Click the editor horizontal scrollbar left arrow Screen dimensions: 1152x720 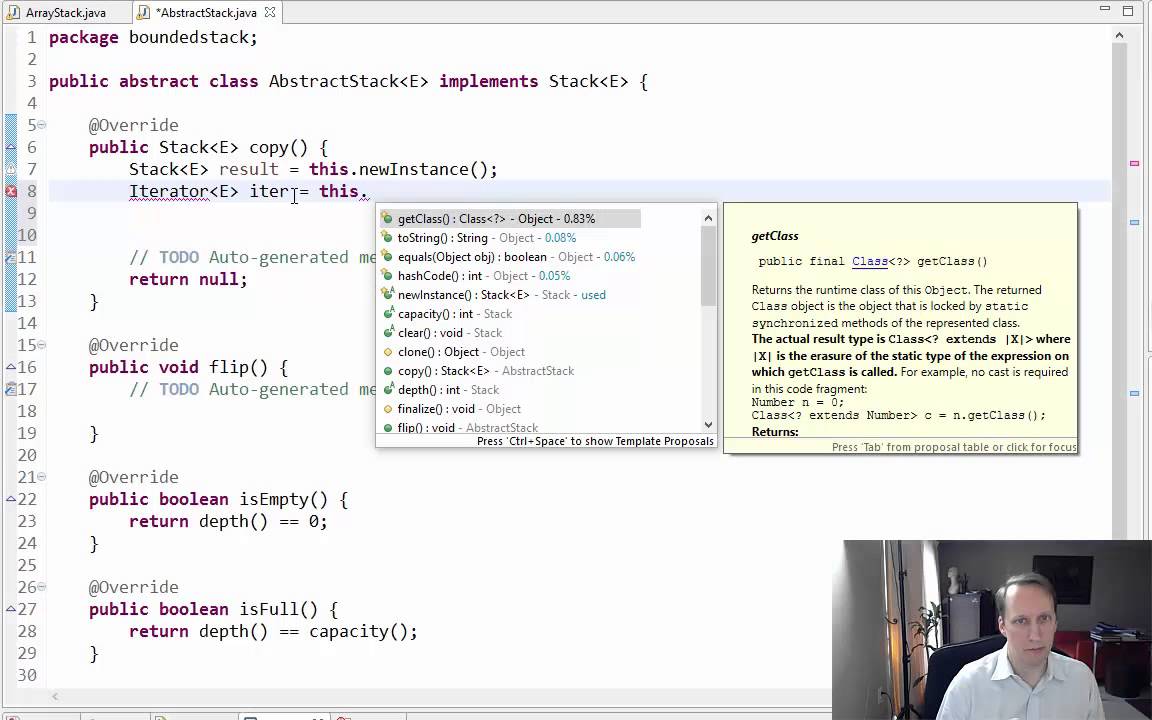[54, 696]
